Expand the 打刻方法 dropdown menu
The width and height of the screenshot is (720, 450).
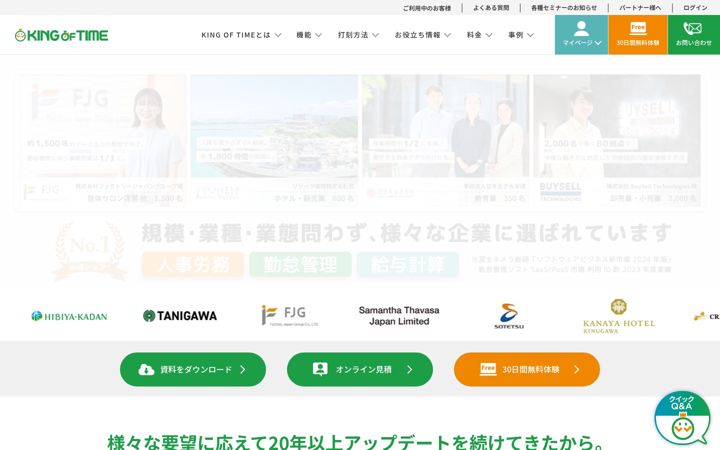[x=358, y=35]
